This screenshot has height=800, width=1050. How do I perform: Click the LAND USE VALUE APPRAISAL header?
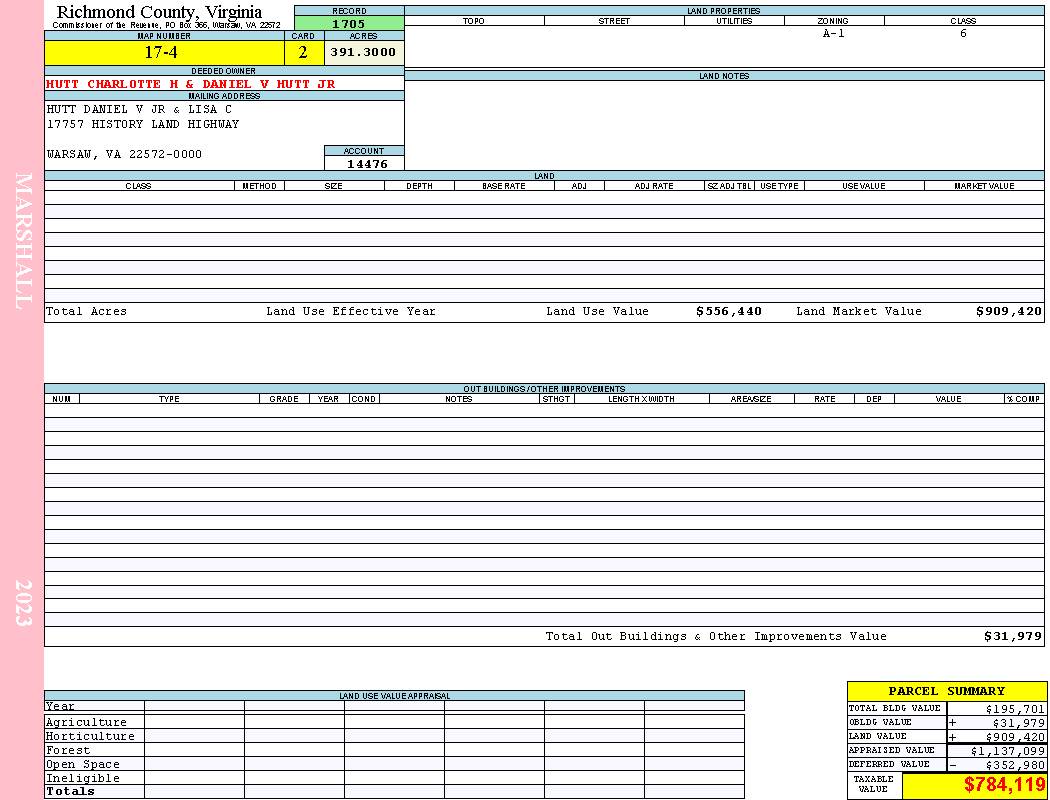(394, 696)
